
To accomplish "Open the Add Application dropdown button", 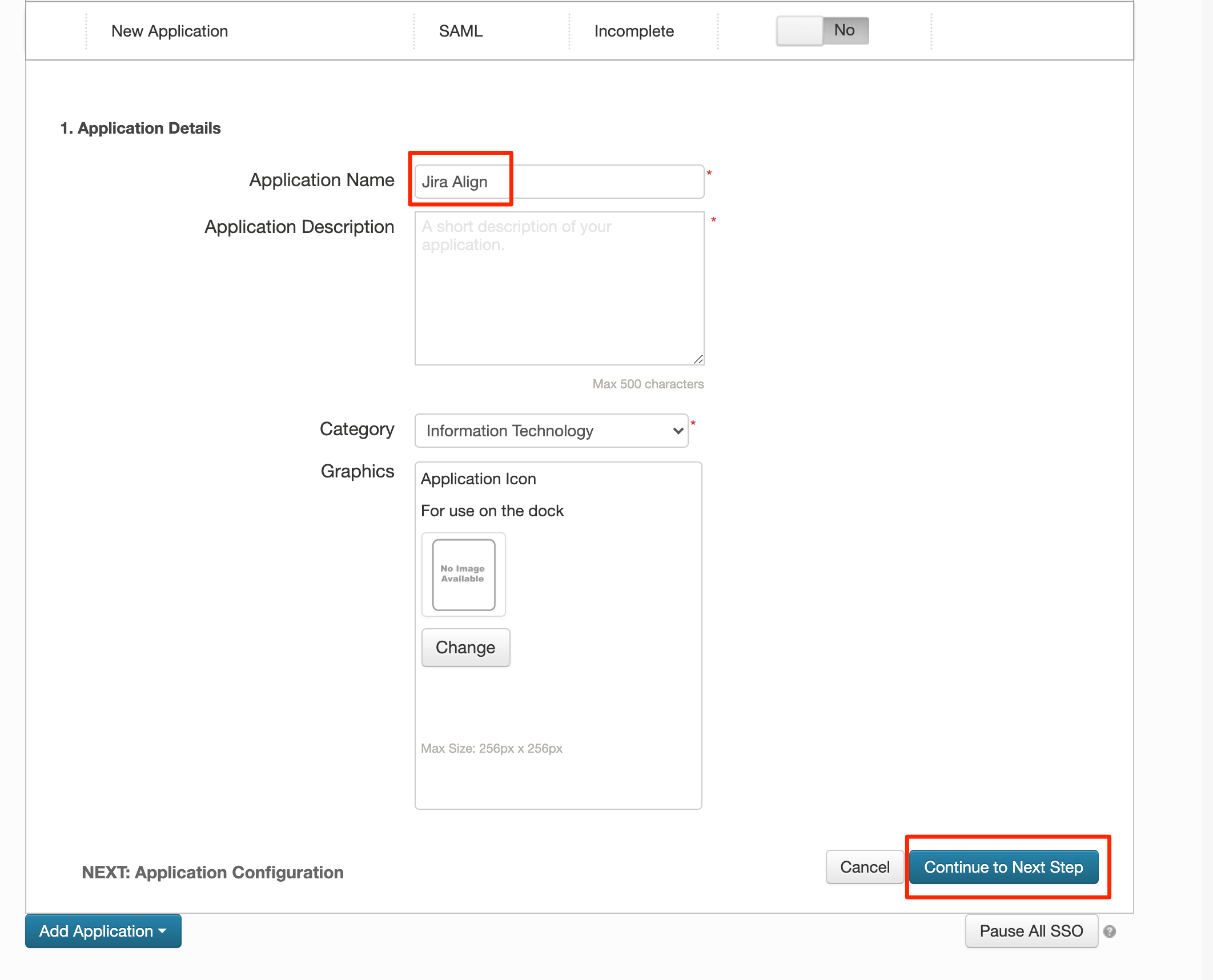I will pyautogui.click(x=103, y=931).
